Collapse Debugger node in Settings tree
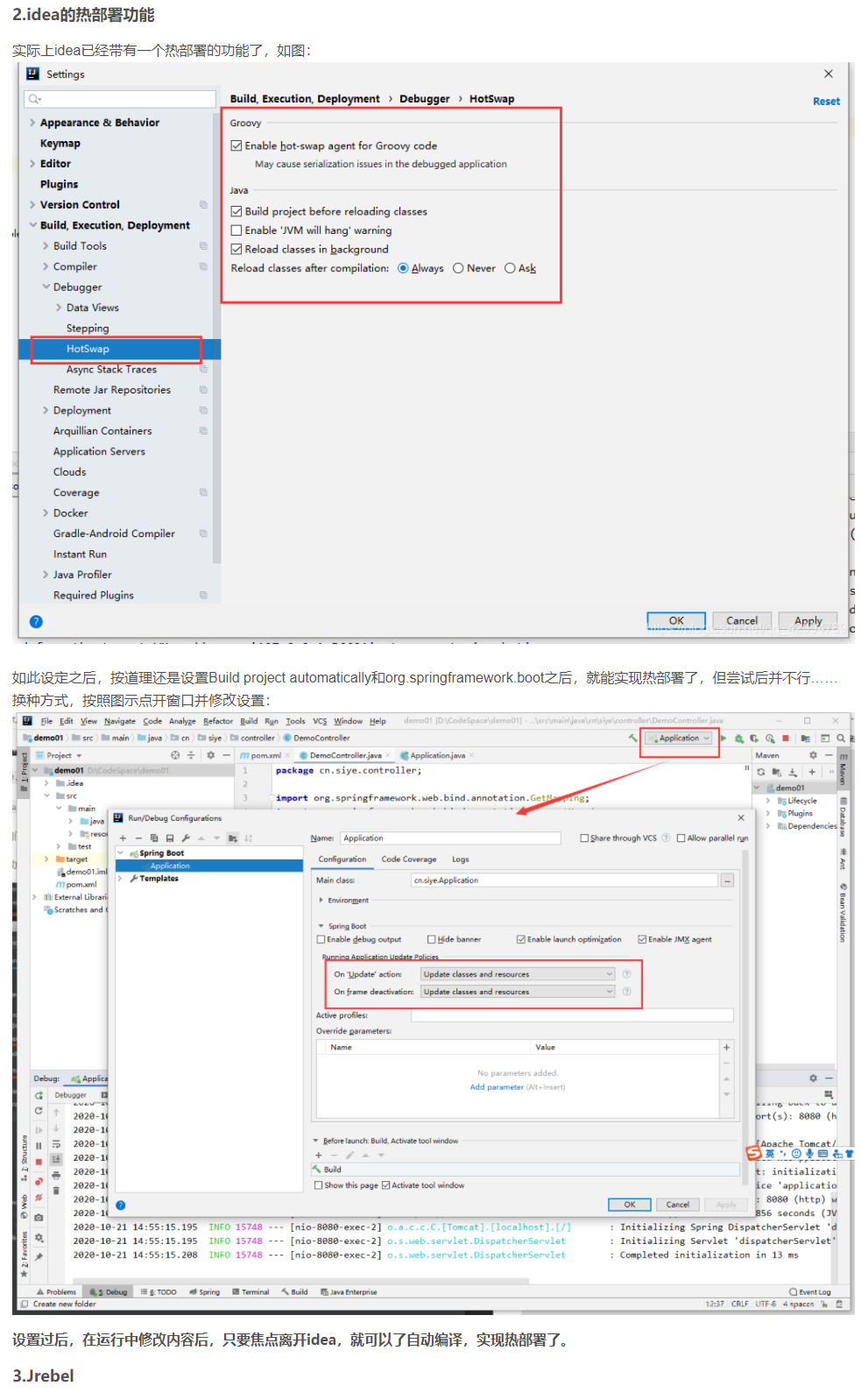 (46, 286)
